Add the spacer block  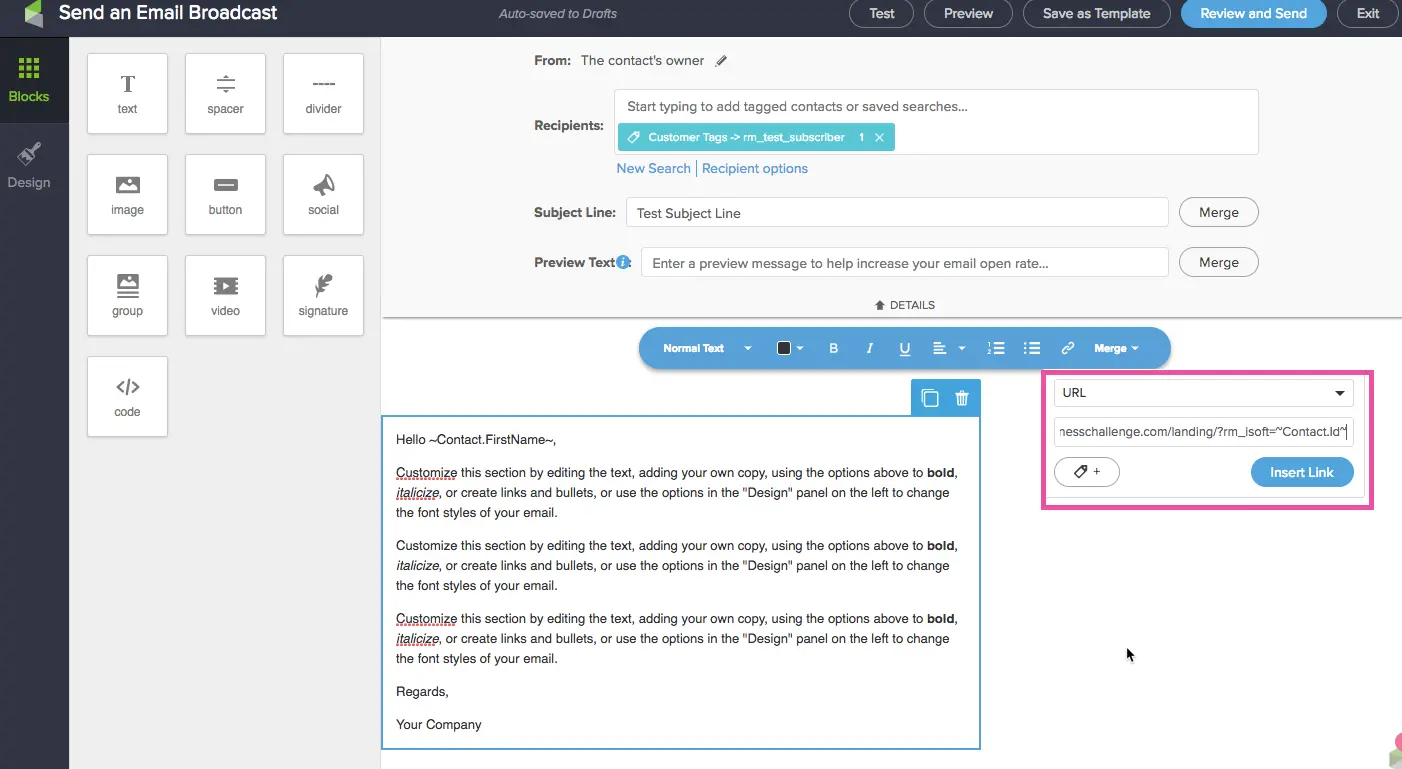tap(225, 94)
